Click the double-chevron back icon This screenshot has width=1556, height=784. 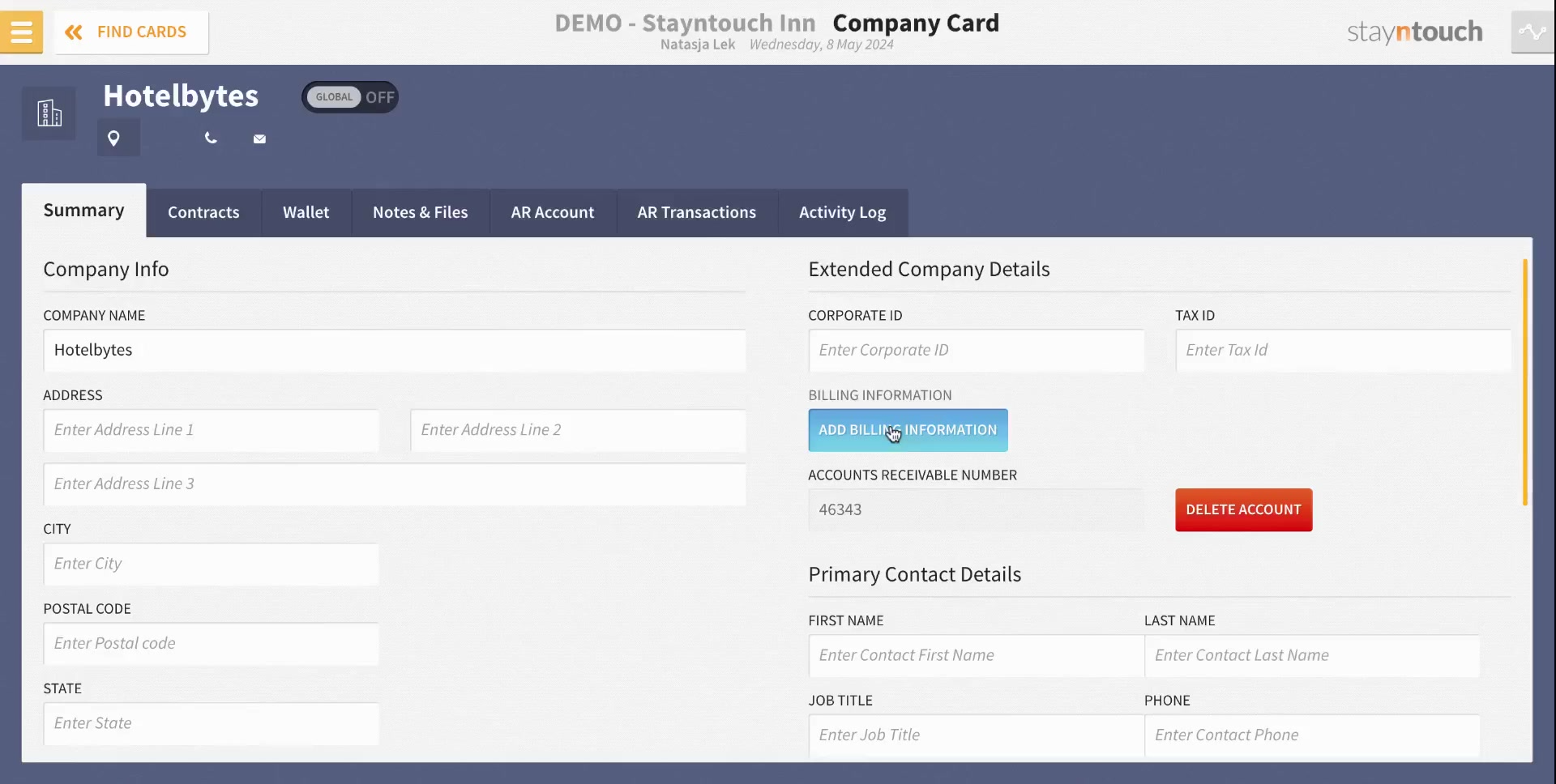coord(74,32)
